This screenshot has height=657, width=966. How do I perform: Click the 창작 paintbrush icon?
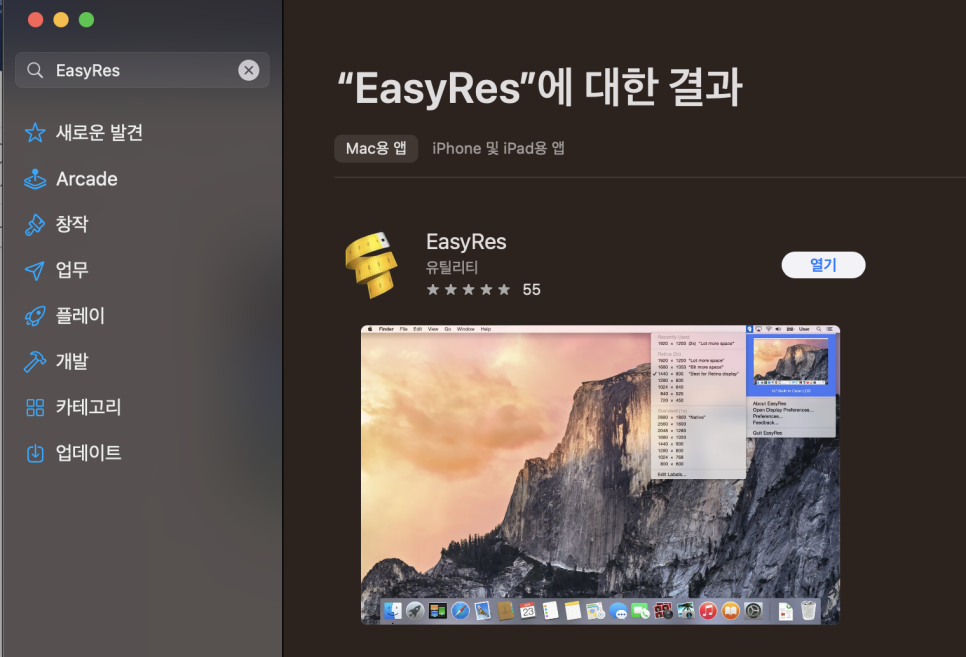tap(35, 224)
